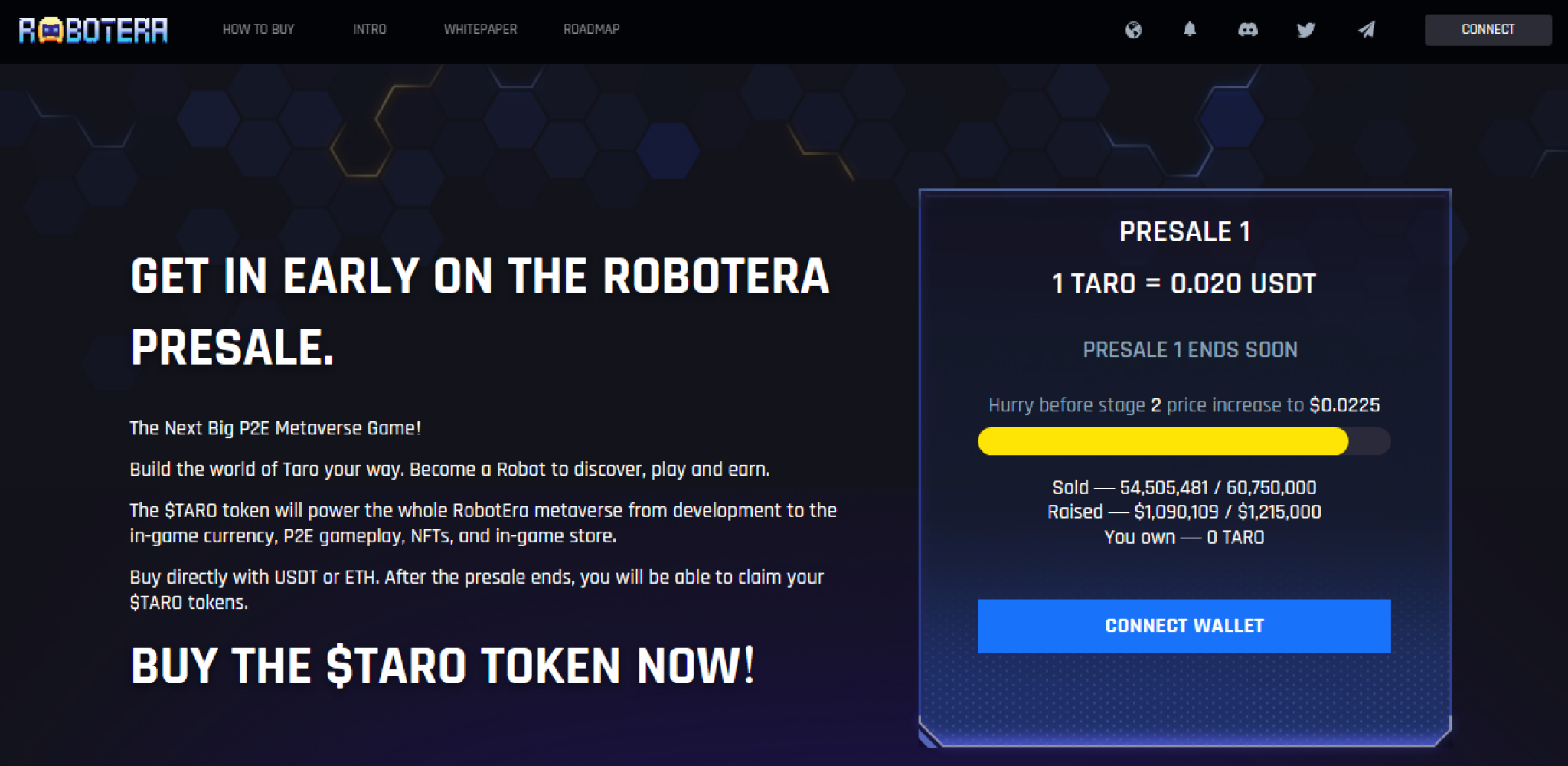Click the Presale 1 panel title
Screen dimensions: 1568x766
(x=1184, y=231)
